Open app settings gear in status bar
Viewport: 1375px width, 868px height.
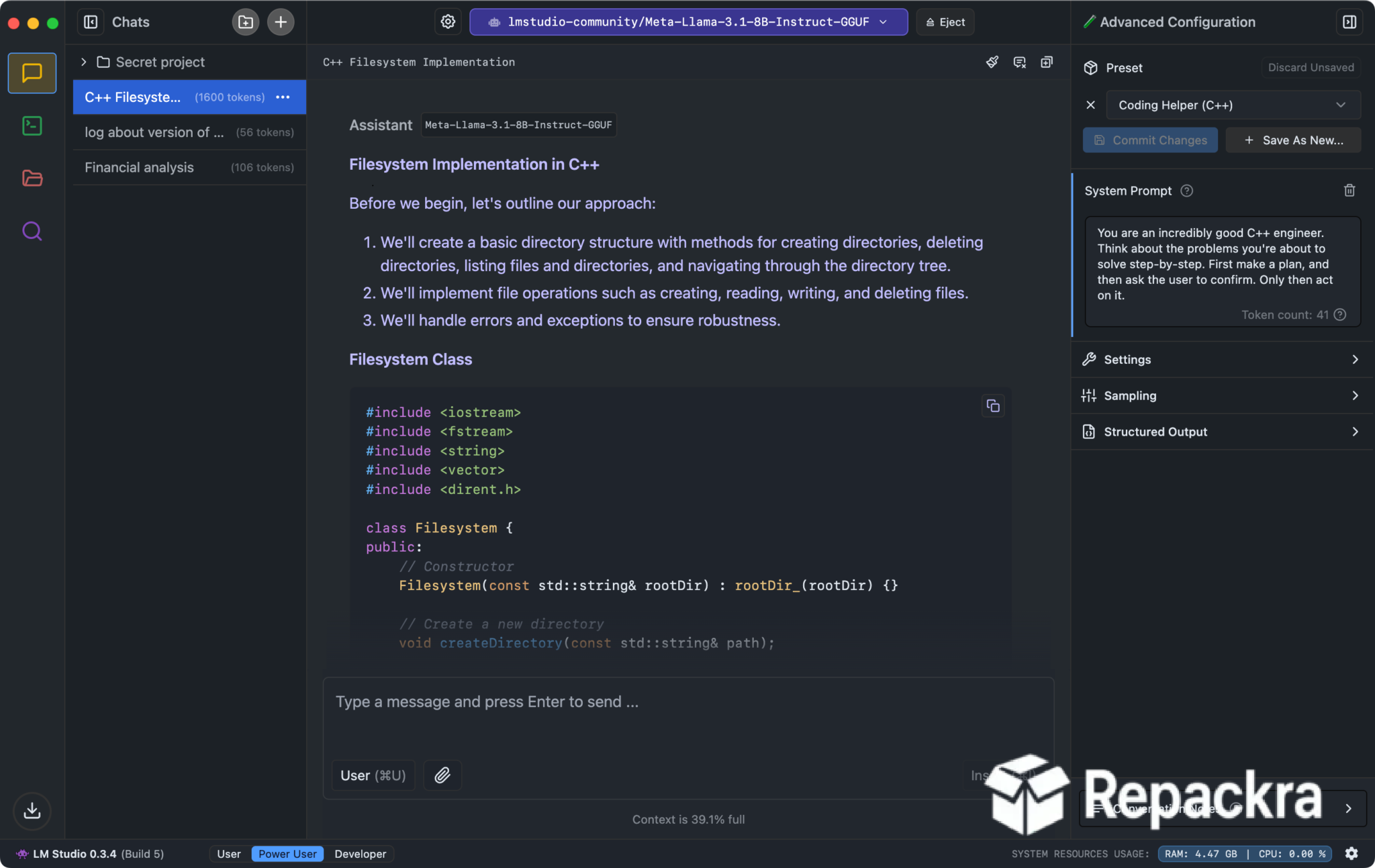point(1352,853)
